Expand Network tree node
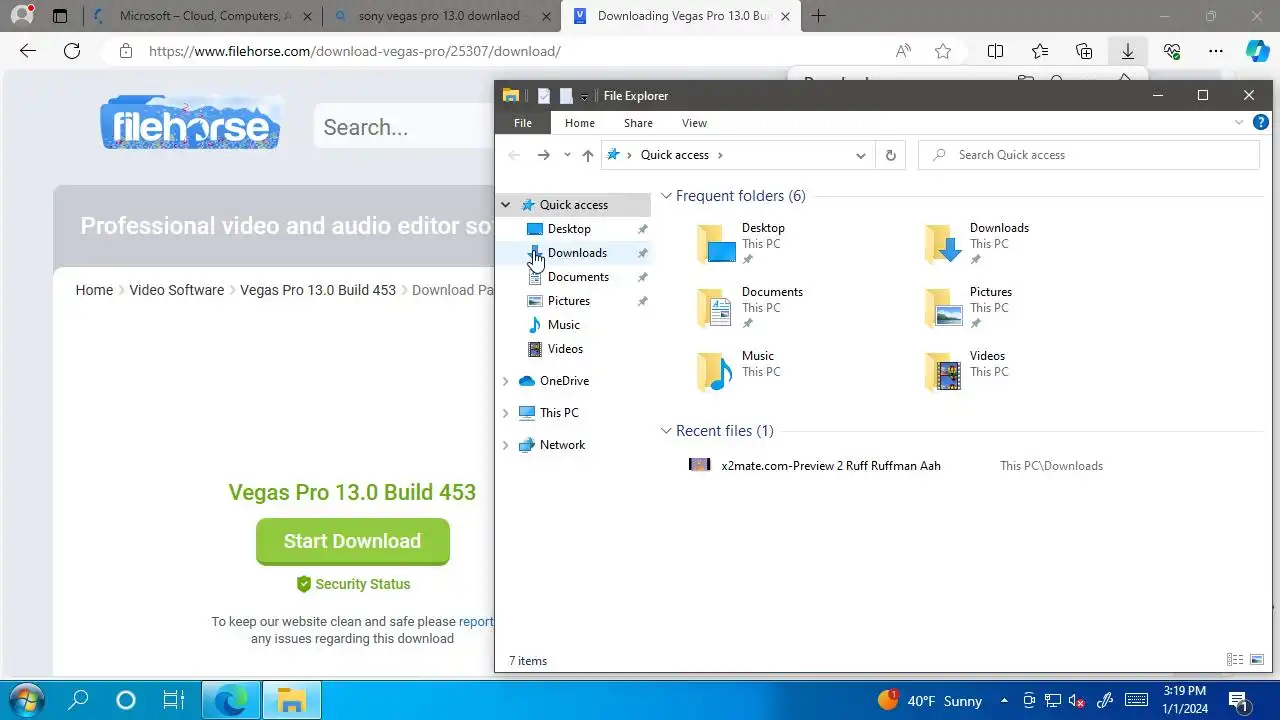The image size is (1280, 720). (x=505, y=445)
